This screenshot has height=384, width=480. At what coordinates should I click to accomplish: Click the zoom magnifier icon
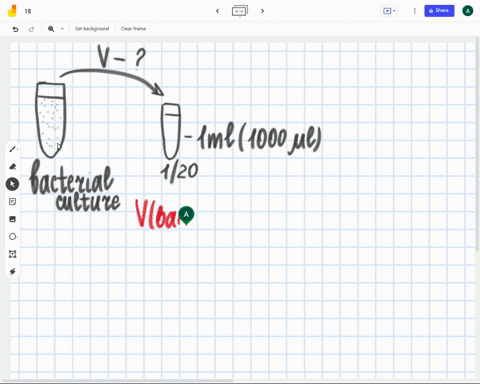click(x=51, y=29)
